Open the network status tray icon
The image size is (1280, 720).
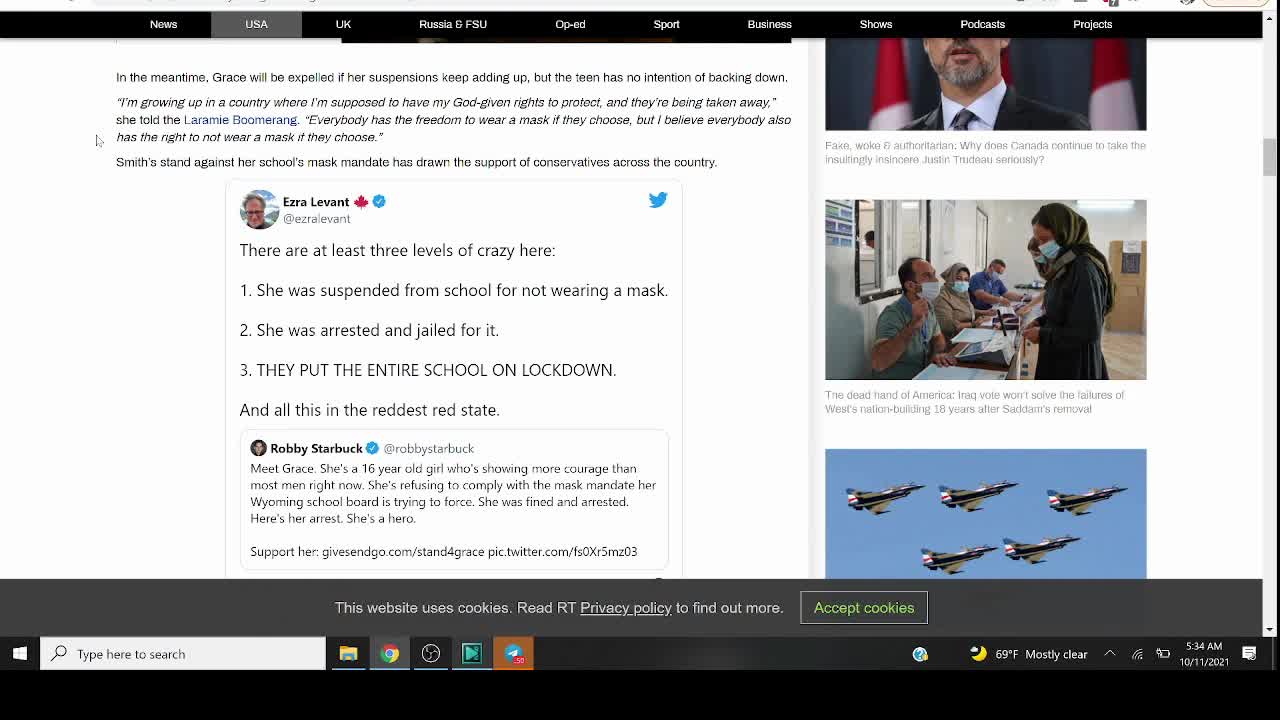click(1137, 654)
